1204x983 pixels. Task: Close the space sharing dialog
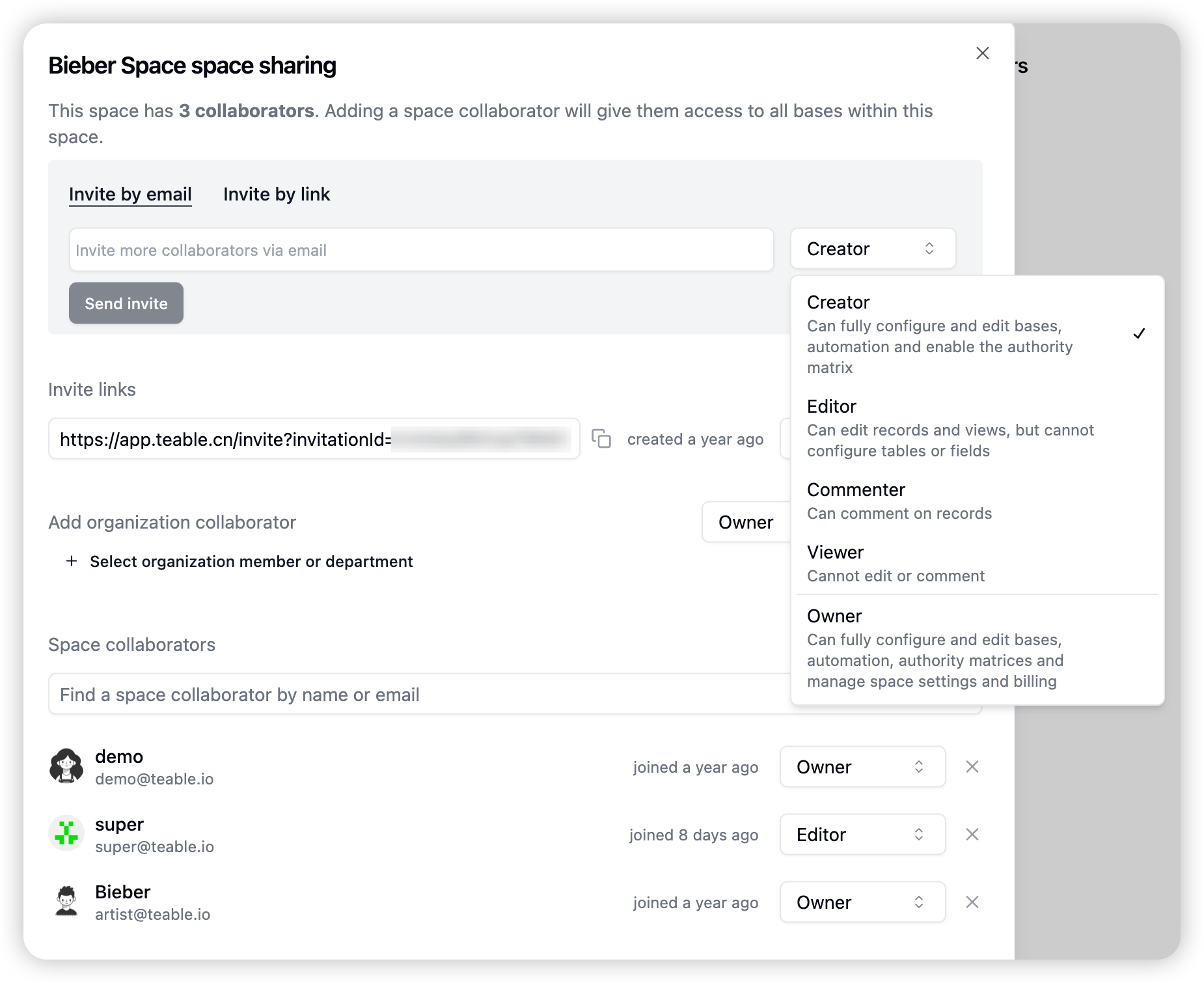pos(983,53)
